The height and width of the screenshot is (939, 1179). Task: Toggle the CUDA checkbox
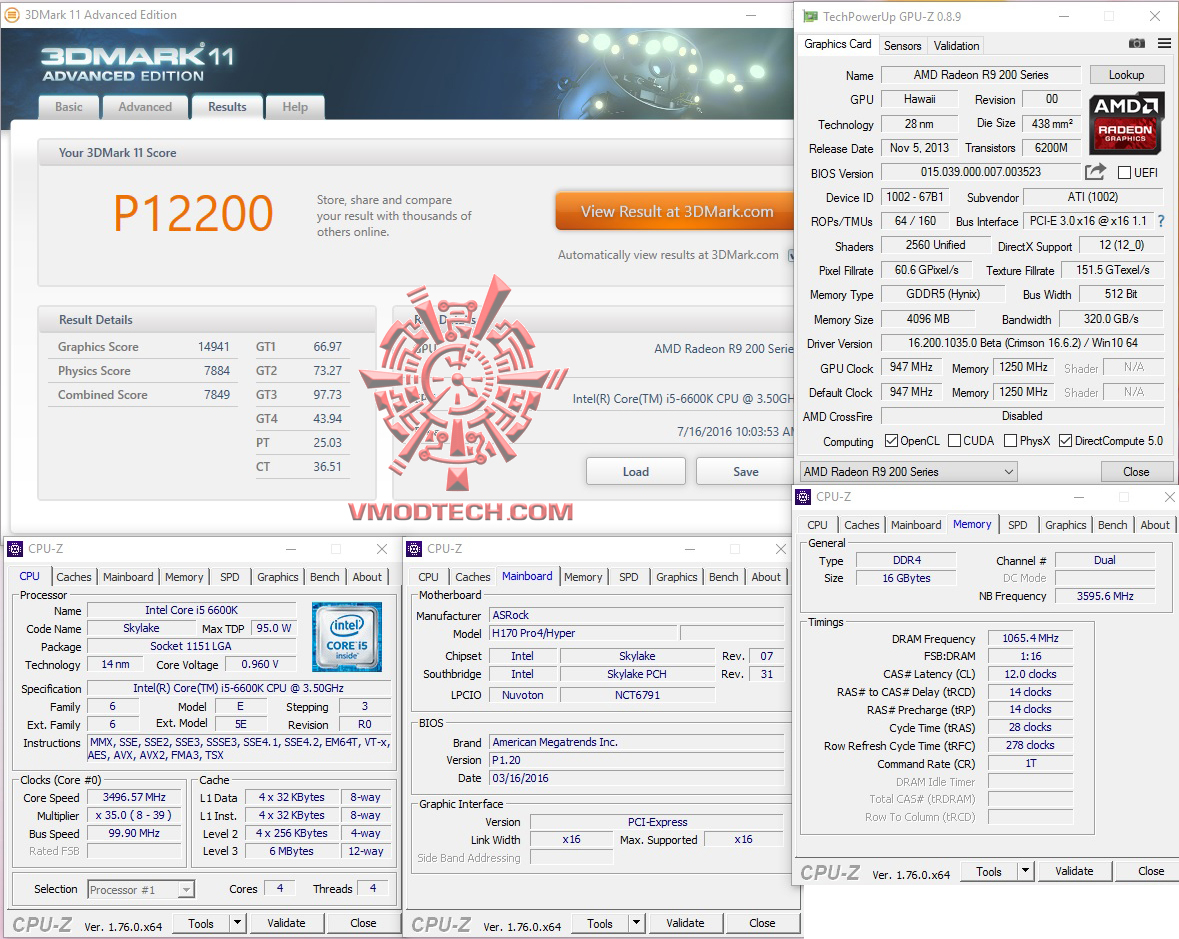click(954, 441)
